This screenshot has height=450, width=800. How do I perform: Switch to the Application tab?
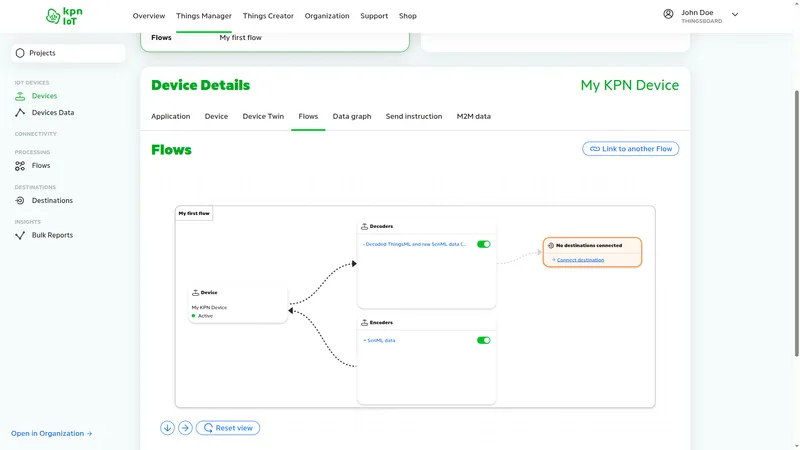[x=170, y=116]
